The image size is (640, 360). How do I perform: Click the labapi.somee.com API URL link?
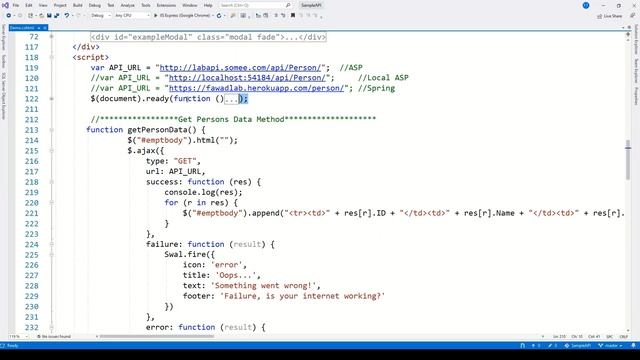click(240, 68)
